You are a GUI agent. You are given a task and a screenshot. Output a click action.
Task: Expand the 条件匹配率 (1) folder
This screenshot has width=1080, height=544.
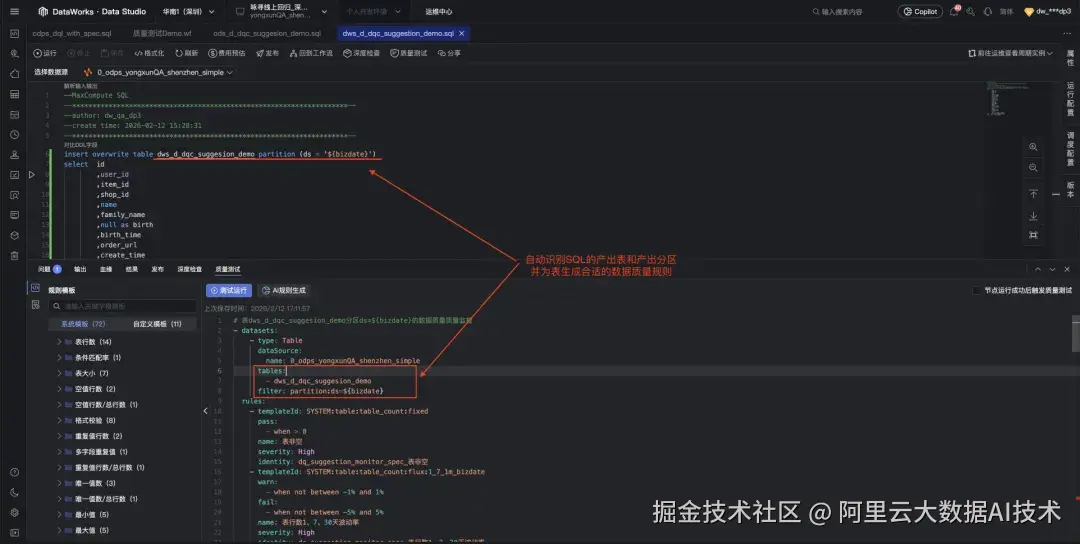59,358
